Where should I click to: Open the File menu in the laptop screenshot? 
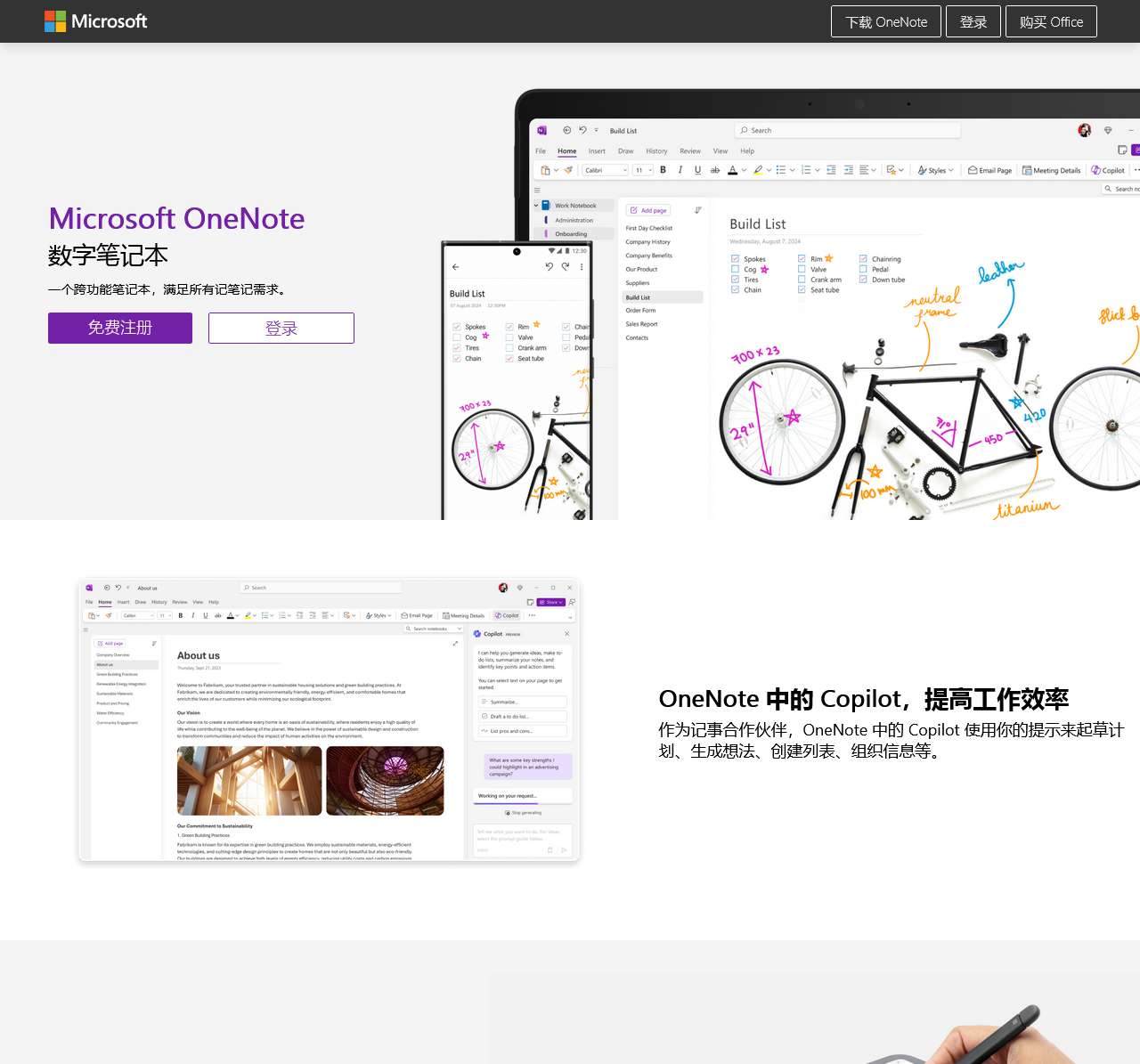tap(541, 151)
